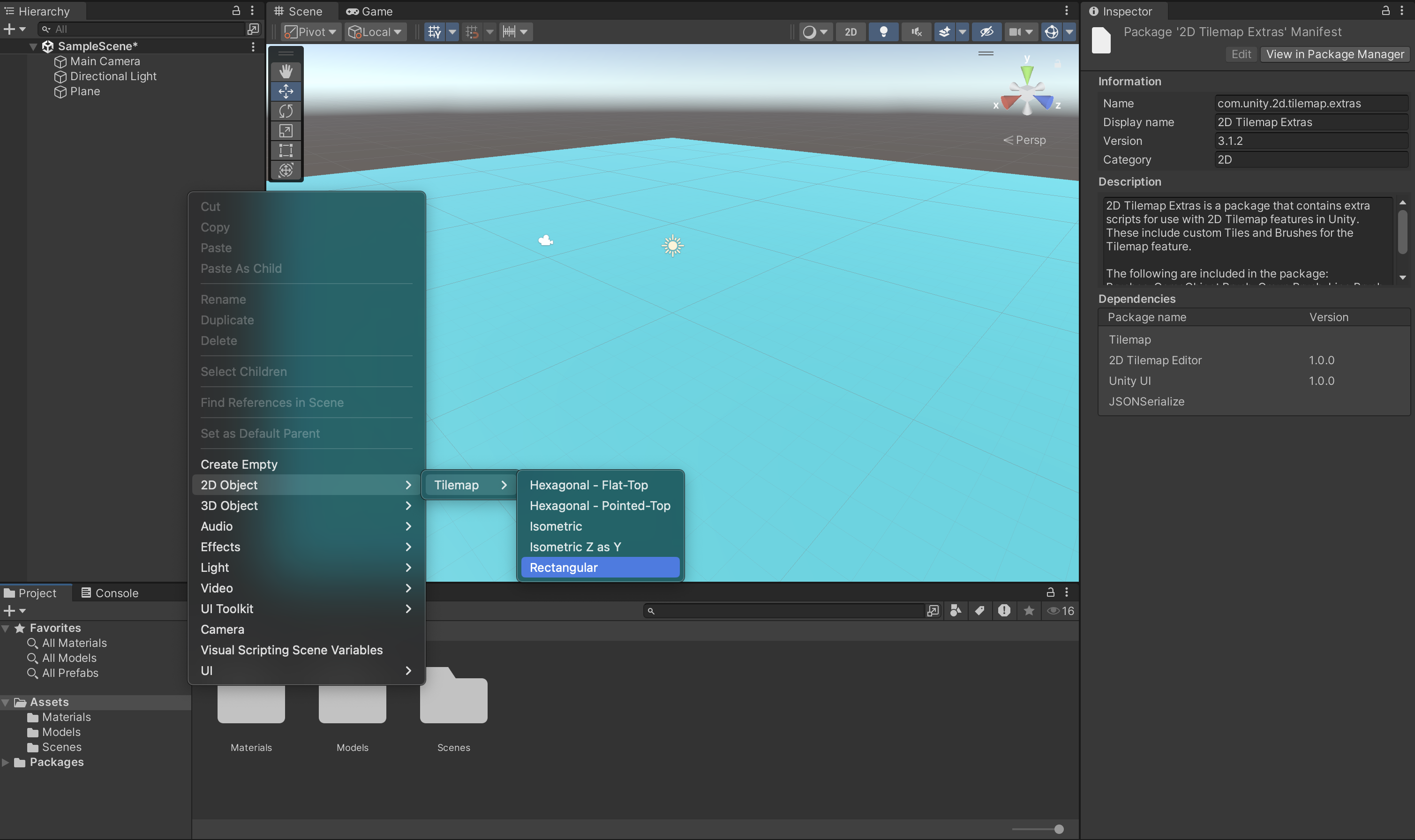Select the Hand view tool
1415x840 pixels.
point(286,71)
